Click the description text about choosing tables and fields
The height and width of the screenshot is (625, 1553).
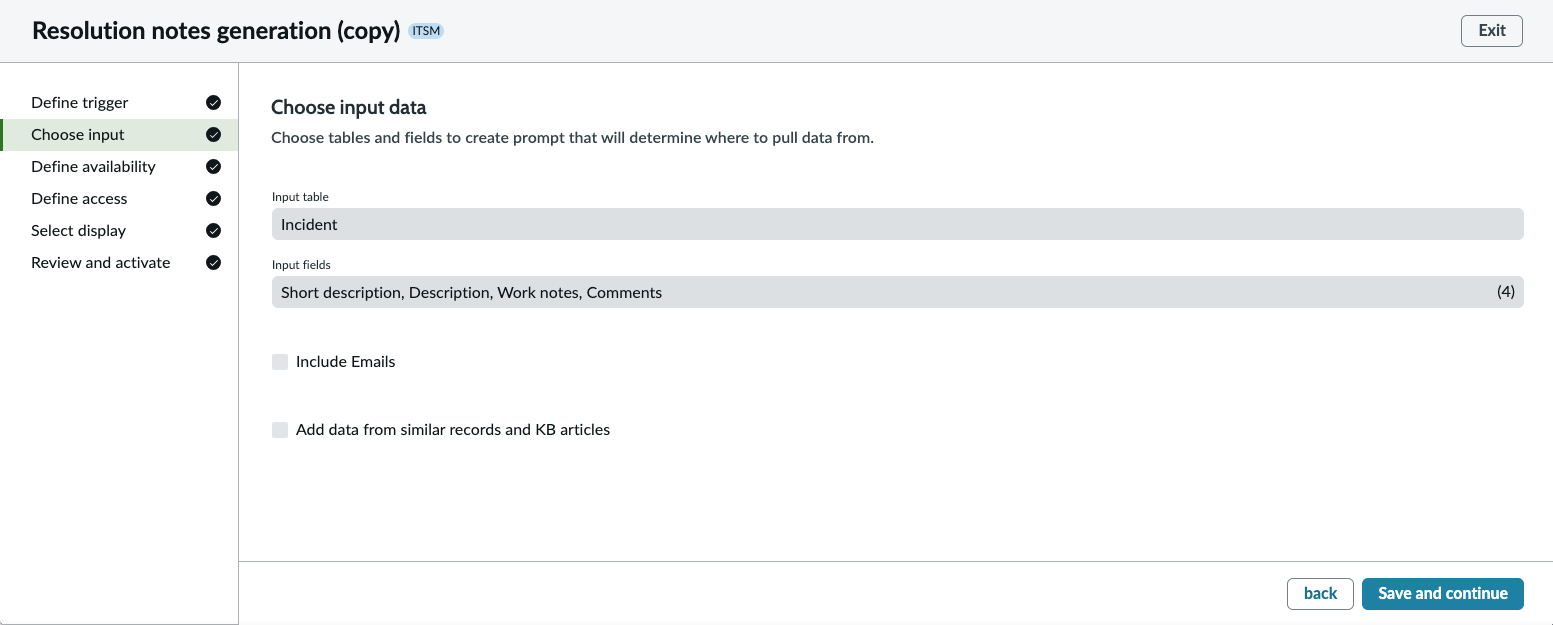(573, 138)
